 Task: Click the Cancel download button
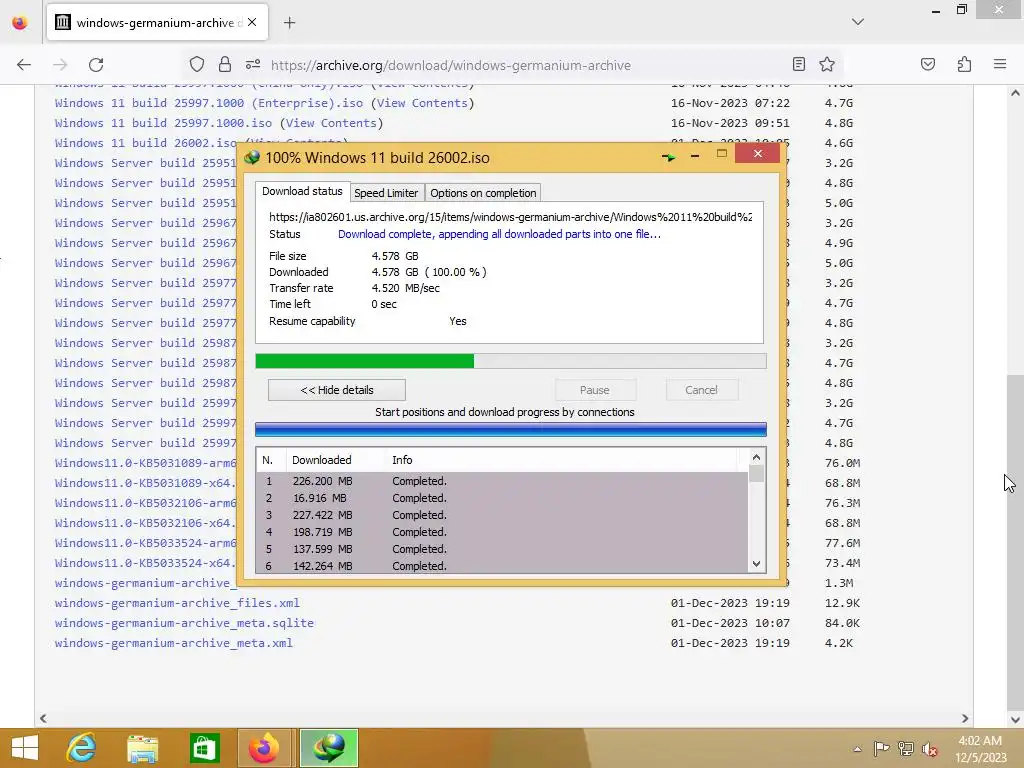[701, 390]
